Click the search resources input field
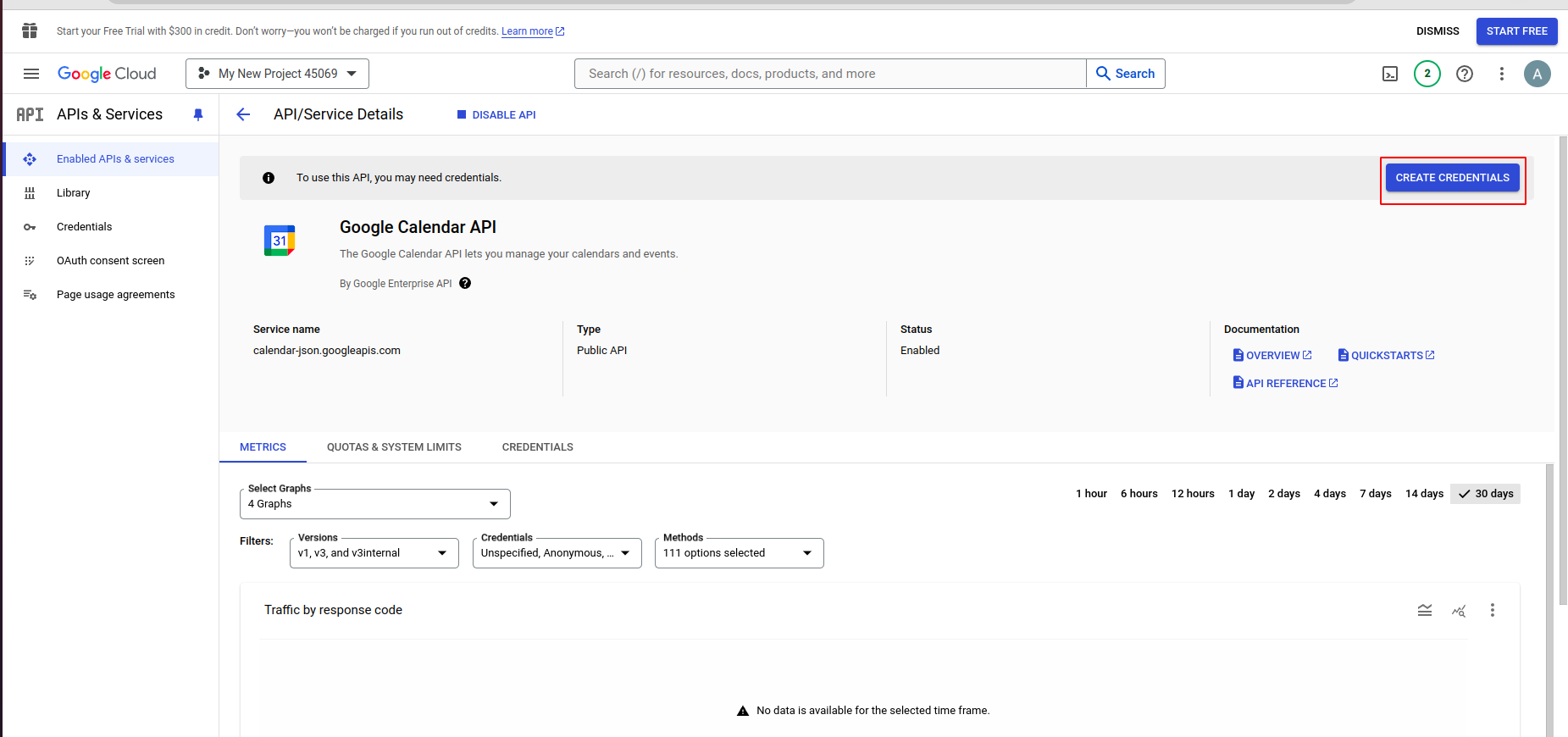Image resolution: width=1568 pixels, height=737 pixels. [x=830, y=74]
